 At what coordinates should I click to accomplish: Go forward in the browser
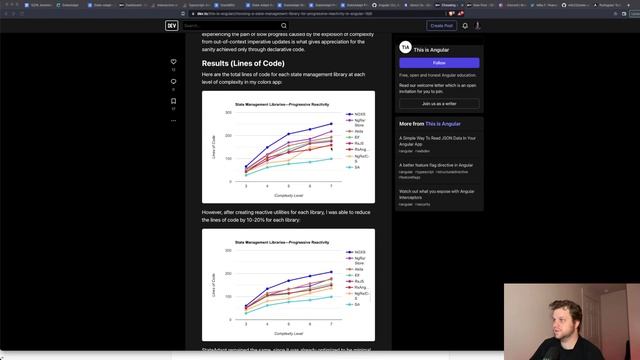coord(13,13)
